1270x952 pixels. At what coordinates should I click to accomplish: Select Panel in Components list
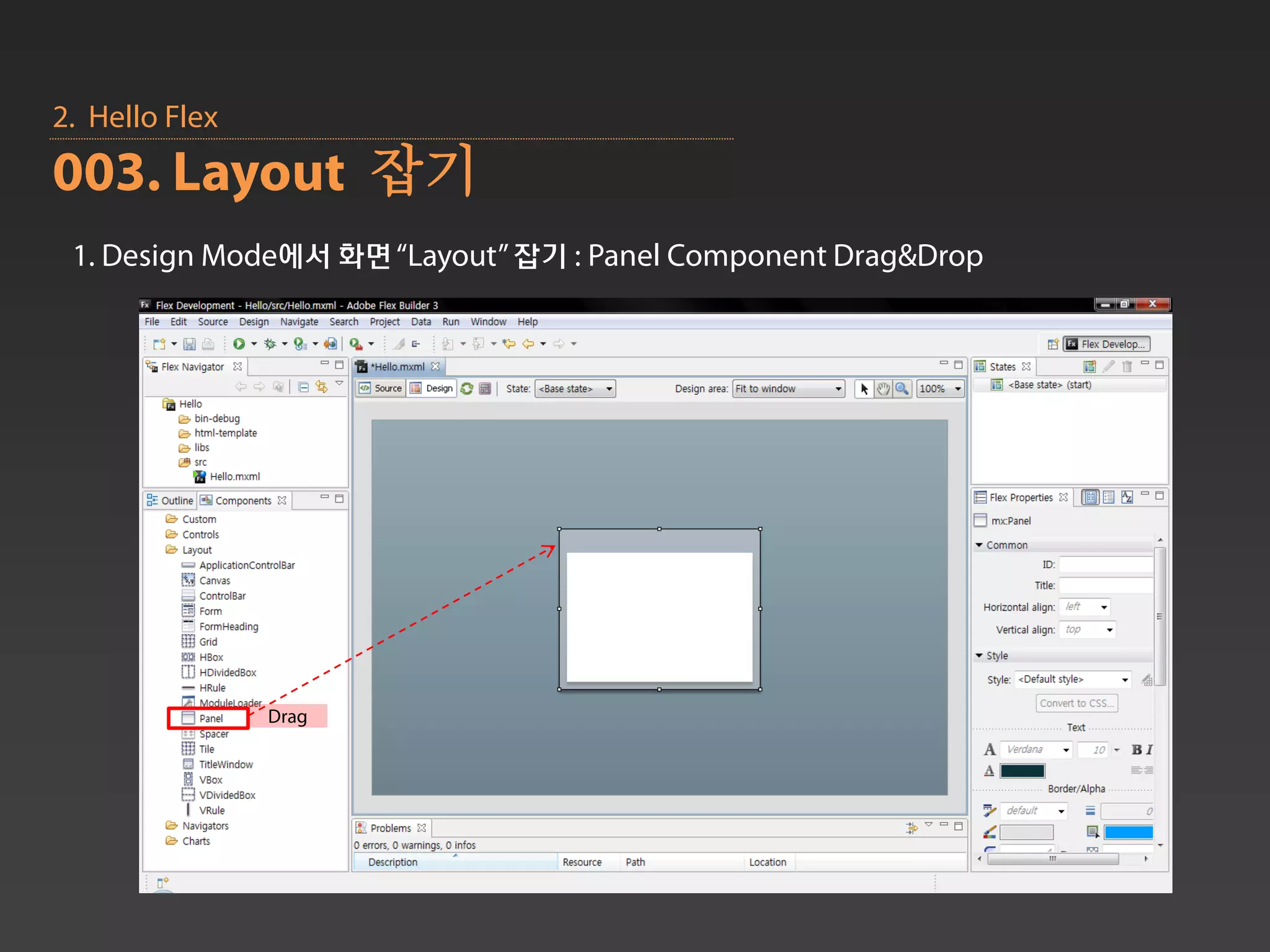(211, 718)
